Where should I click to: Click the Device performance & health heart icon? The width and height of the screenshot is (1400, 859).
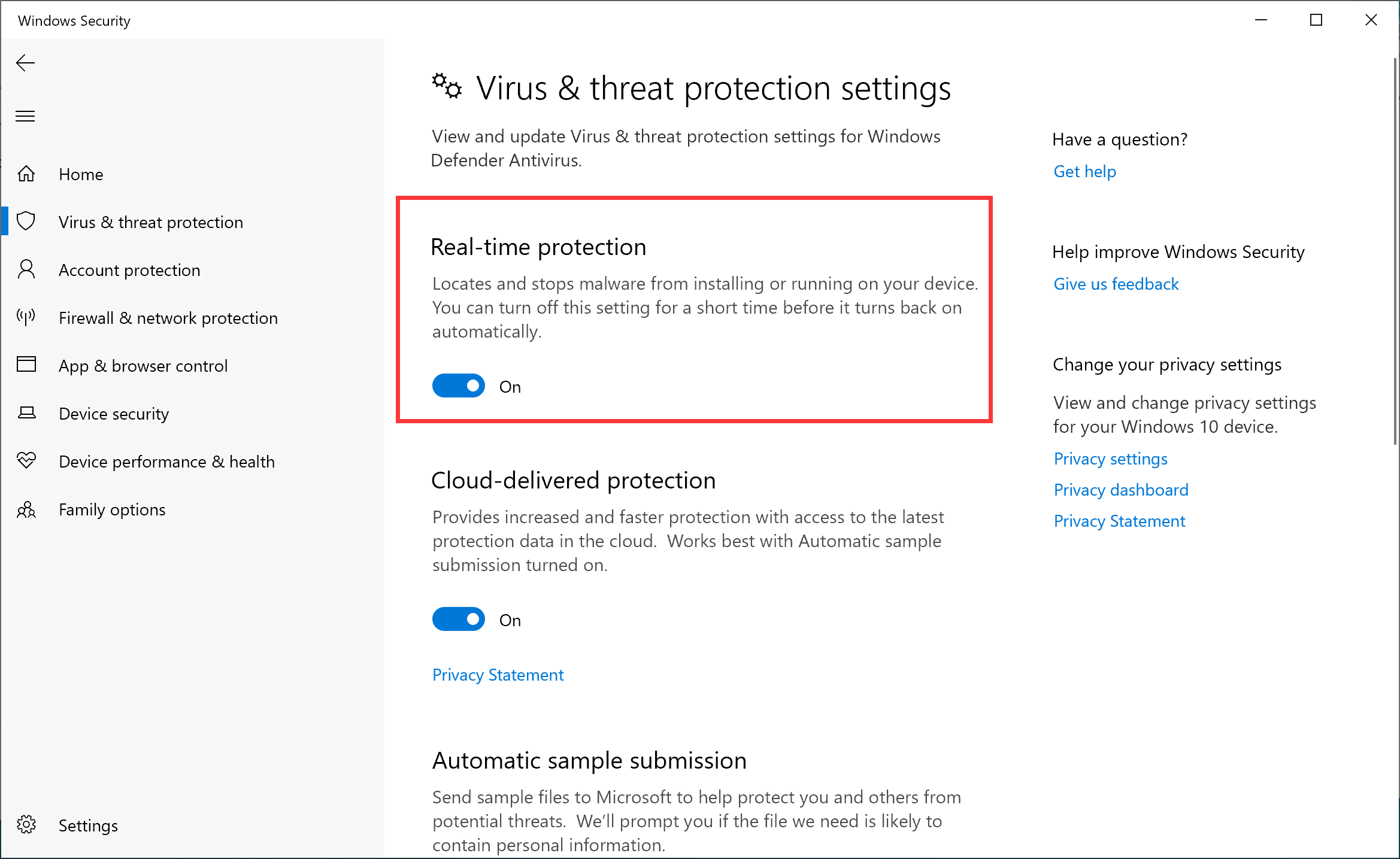coord(26,461)
